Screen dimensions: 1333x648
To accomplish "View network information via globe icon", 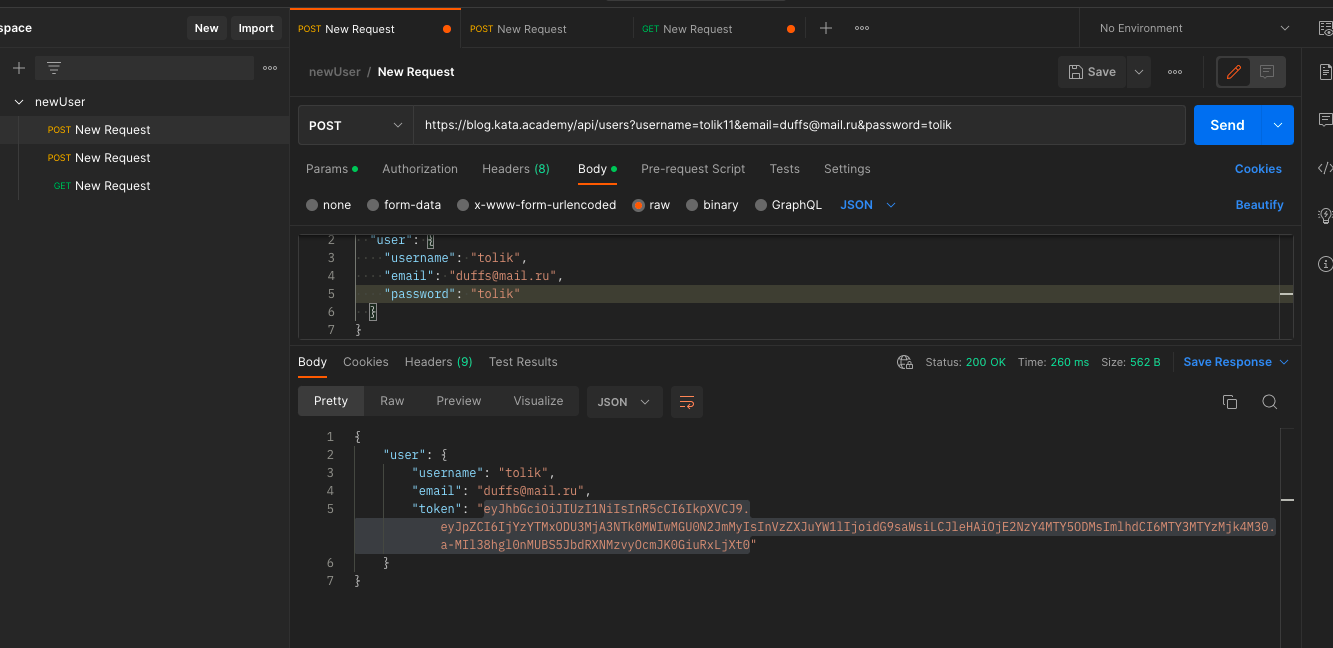I will point(905,362).
